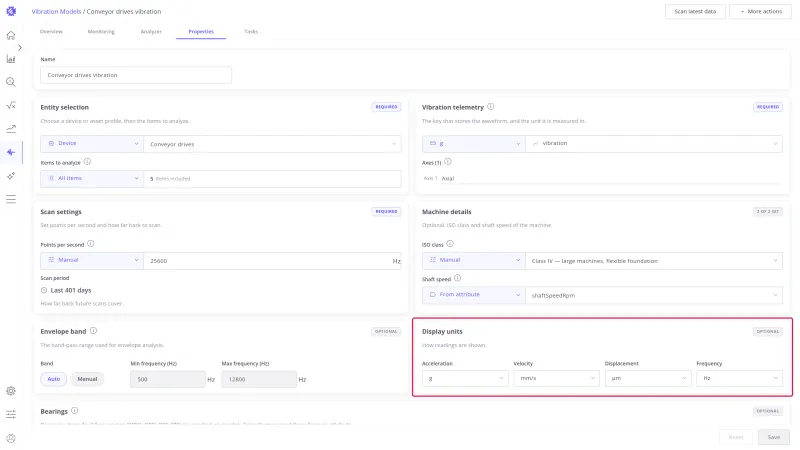Click Scan latest data button
Screen dimensions: 800x450
click(695, 11)
